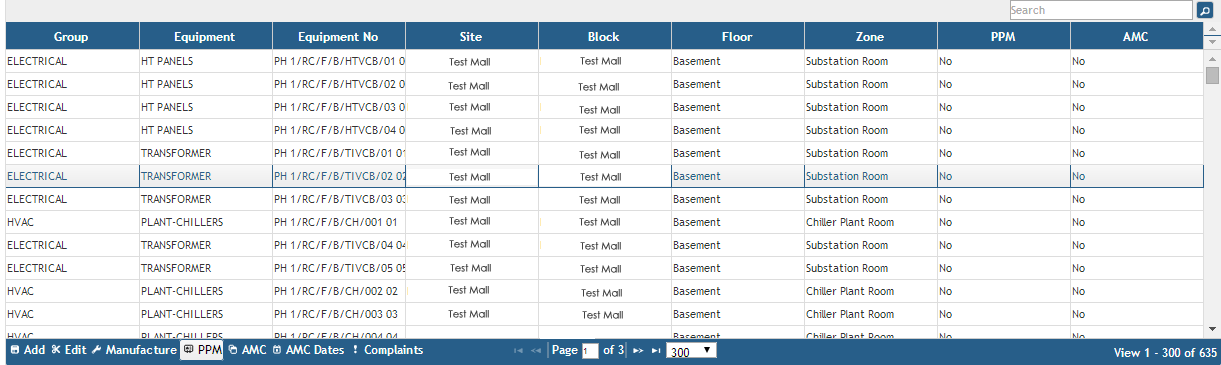Open the AMC Dates calendar button

[x=308, y=351]
